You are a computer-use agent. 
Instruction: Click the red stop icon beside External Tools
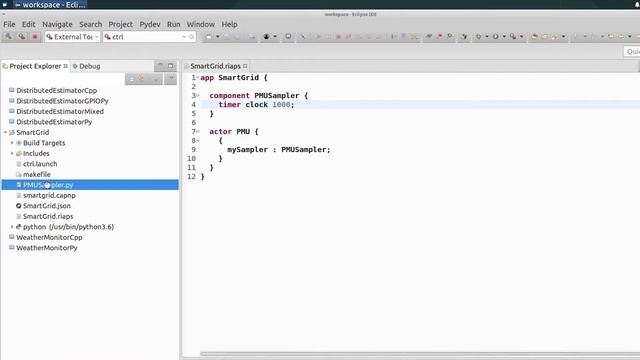pos(35,37)
